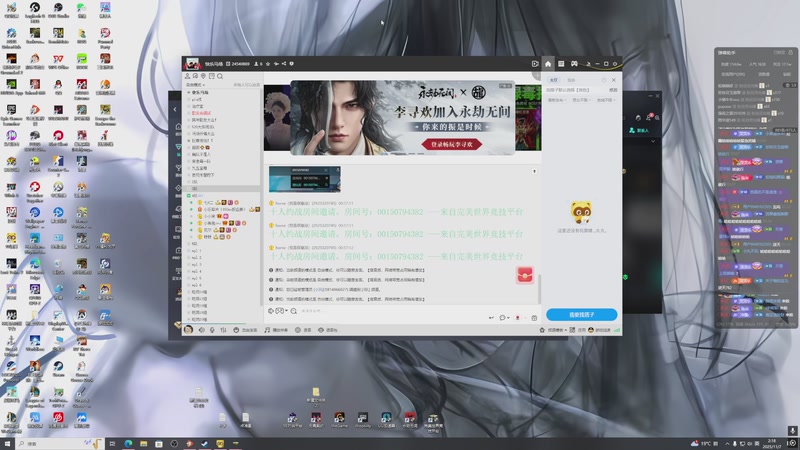Click the blue 我要找房子 button
This screenshot has height=450, width=800.
(x=582, y=315)
